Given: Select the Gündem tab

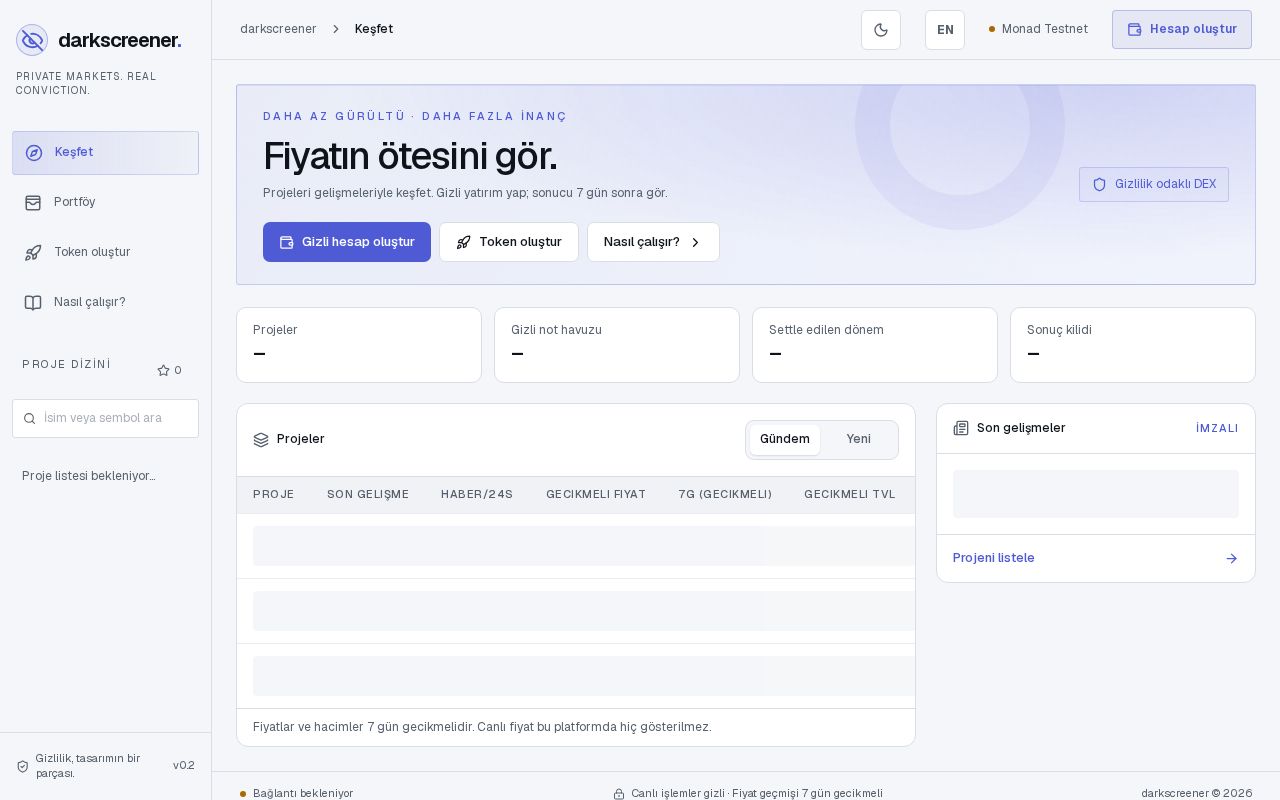Looking at the screenshot, I should [x=785, y=440].
